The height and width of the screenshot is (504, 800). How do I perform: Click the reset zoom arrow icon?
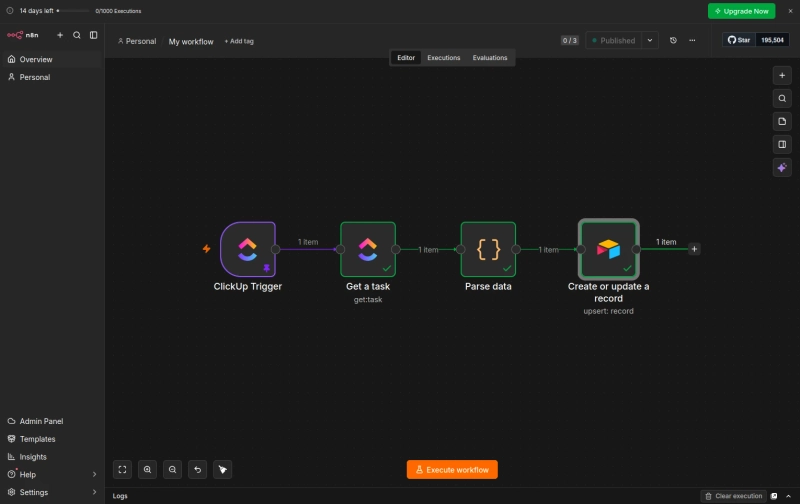point(197,469)
